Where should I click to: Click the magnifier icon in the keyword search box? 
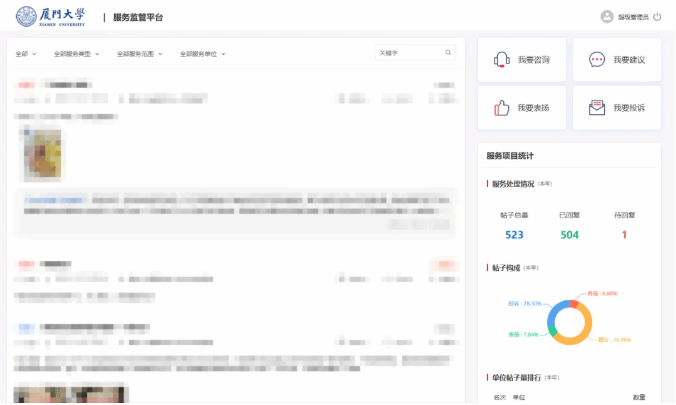[x=448, y=53]
